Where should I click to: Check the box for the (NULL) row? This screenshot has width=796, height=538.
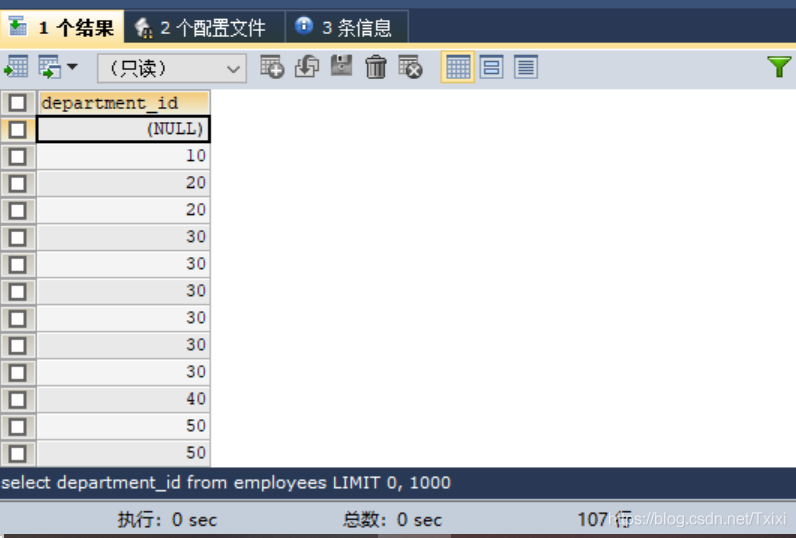point(18,129)
